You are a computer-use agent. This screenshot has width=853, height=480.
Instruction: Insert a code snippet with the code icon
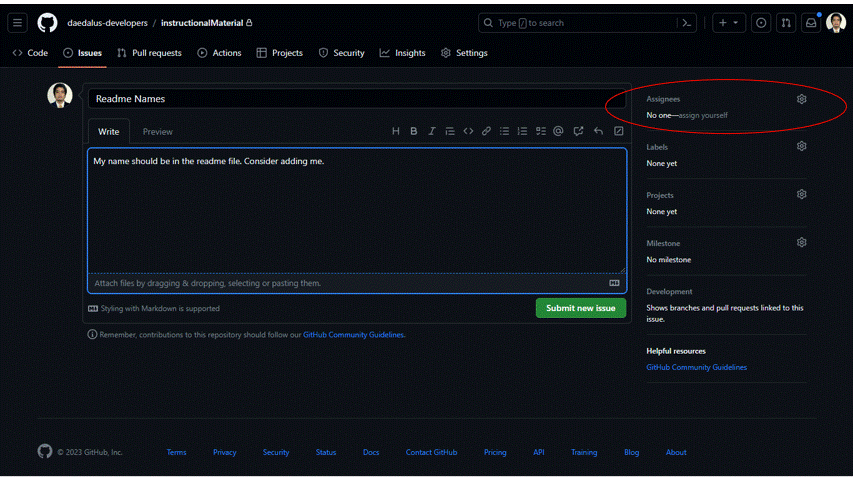click(x=468, y=131)
